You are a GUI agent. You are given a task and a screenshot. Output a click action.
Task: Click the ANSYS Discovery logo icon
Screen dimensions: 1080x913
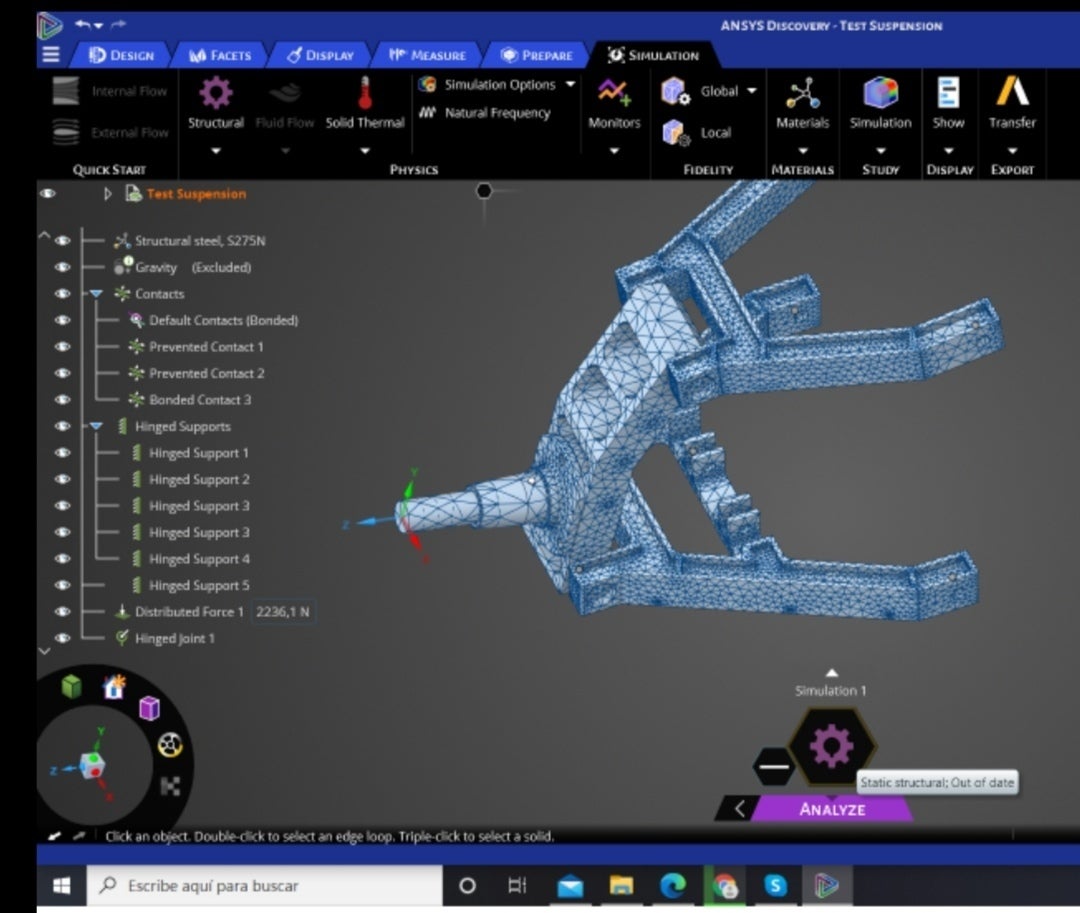coord(50,25)
